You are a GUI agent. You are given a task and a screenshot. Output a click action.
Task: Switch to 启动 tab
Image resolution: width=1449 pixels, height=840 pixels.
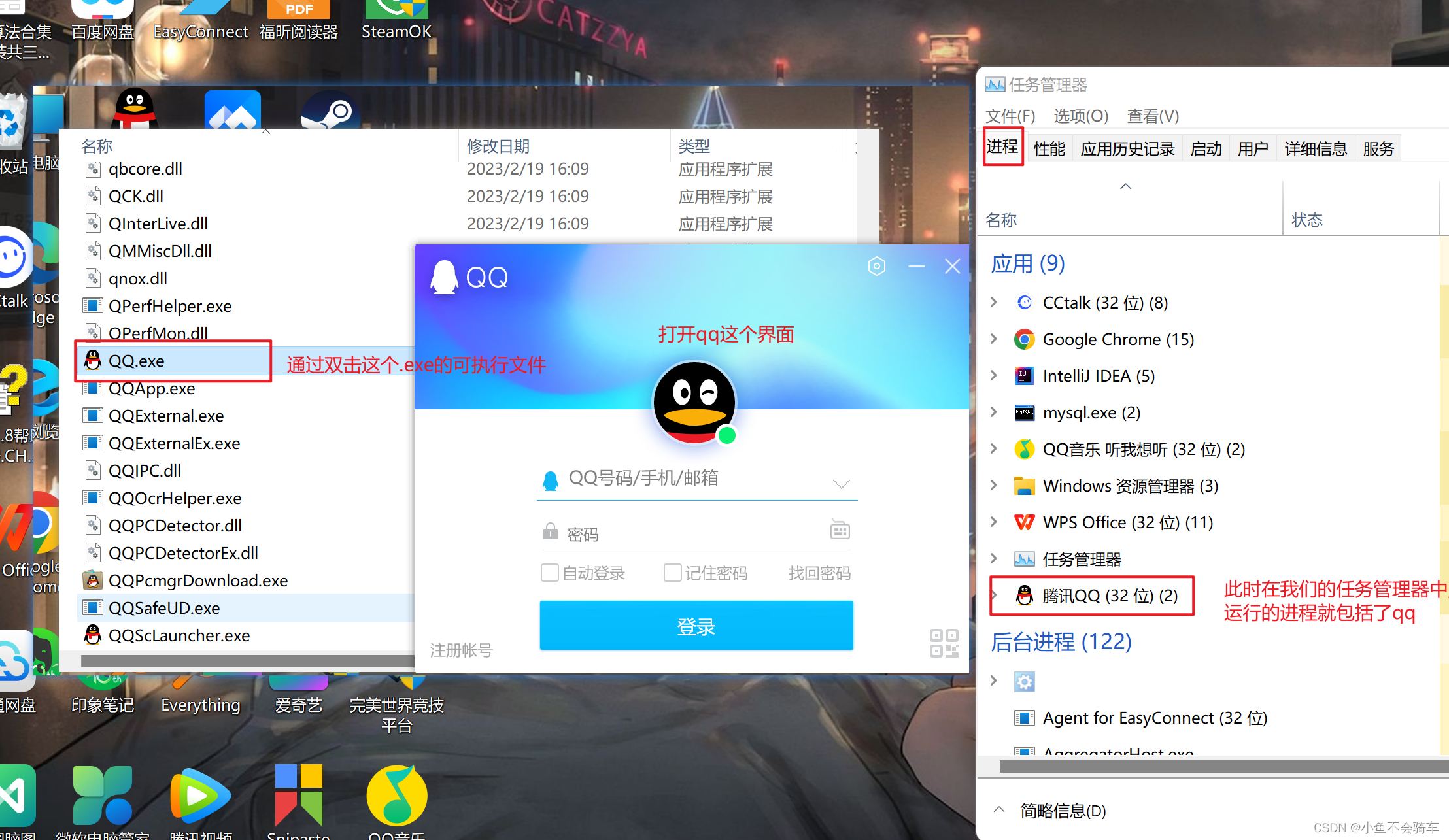coord(1206,149)
